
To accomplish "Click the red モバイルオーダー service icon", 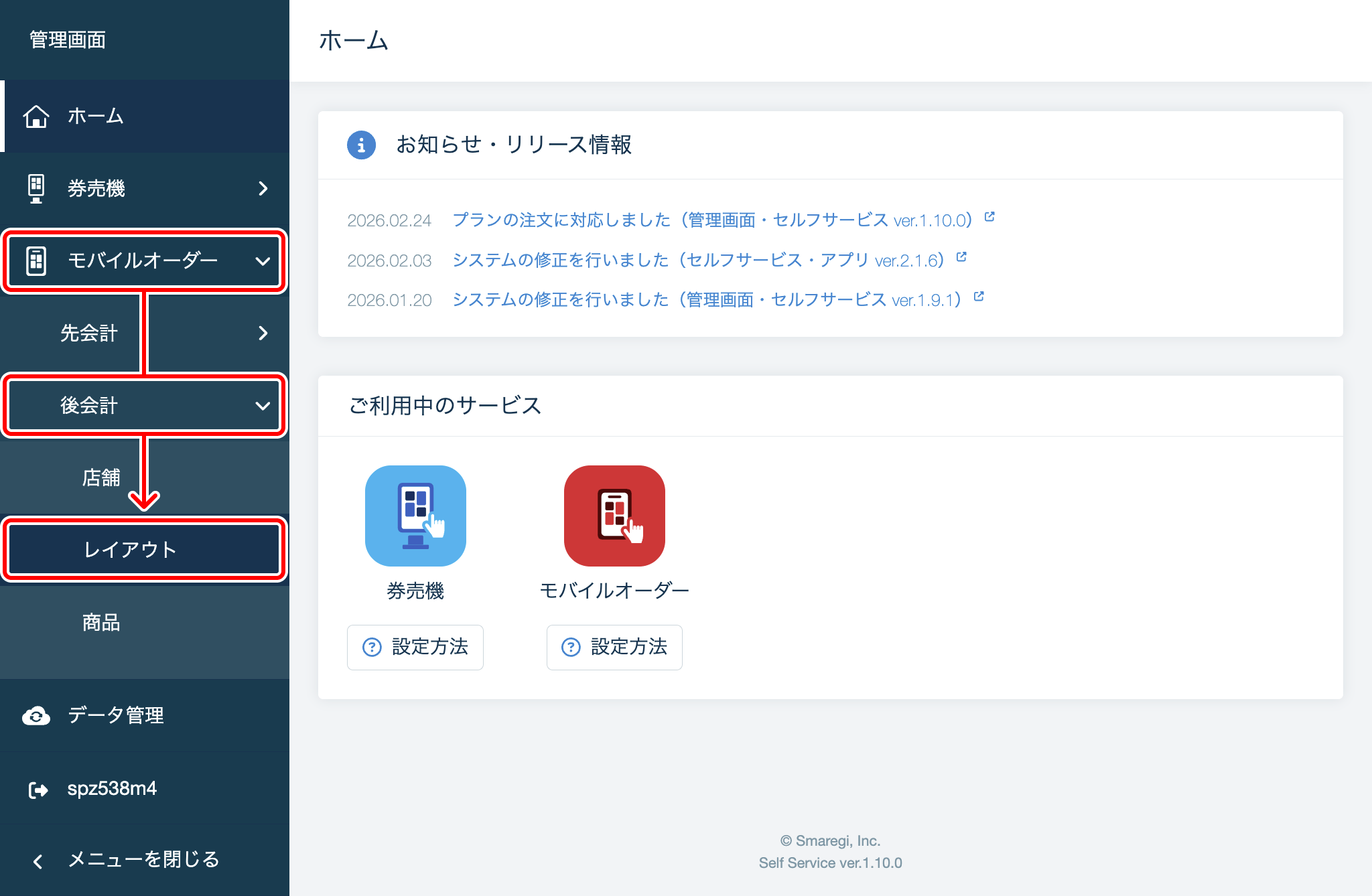I will pos(614,515).
